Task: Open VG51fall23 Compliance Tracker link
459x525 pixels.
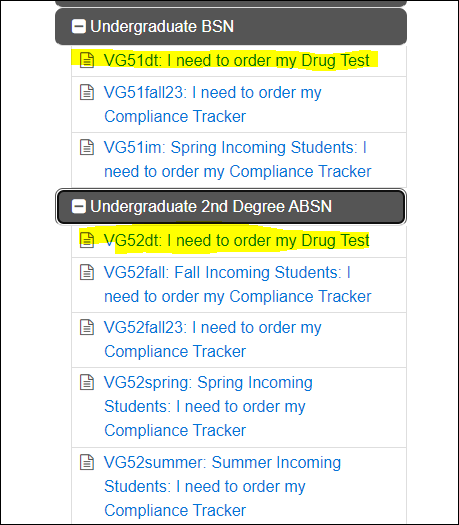Action: 213,104
